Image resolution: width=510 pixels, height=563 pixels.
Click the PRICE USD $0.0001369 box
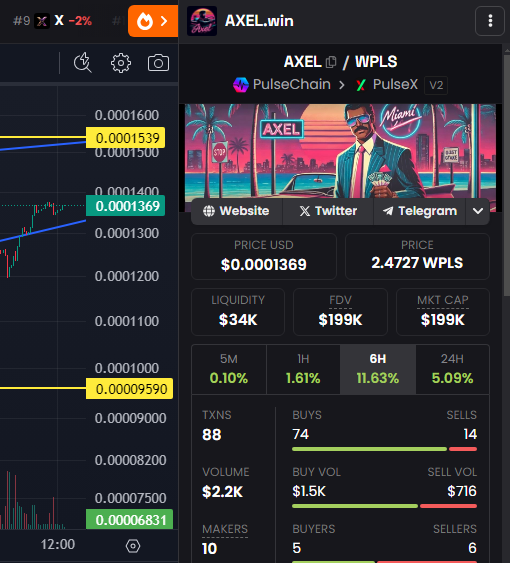pyautogui.click(x=264, y=256)
